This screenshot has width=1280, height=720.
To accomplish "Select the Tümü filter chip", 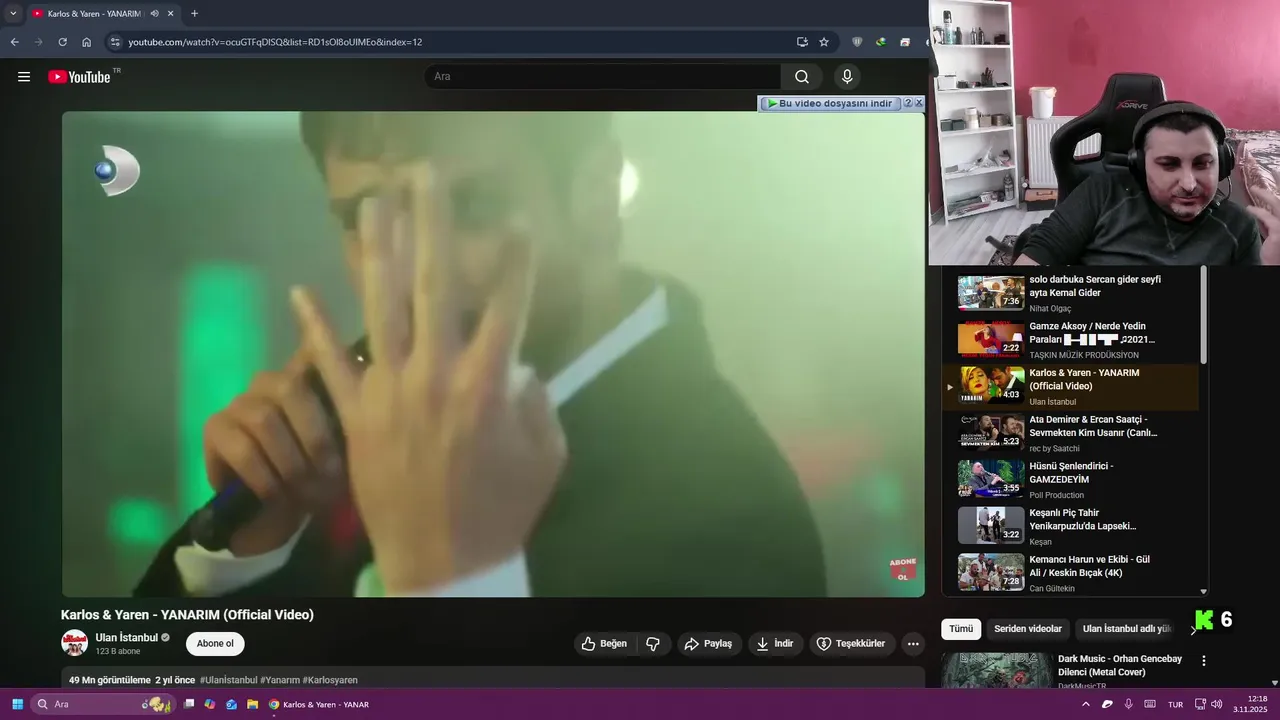I will click(x=961, y=629).
